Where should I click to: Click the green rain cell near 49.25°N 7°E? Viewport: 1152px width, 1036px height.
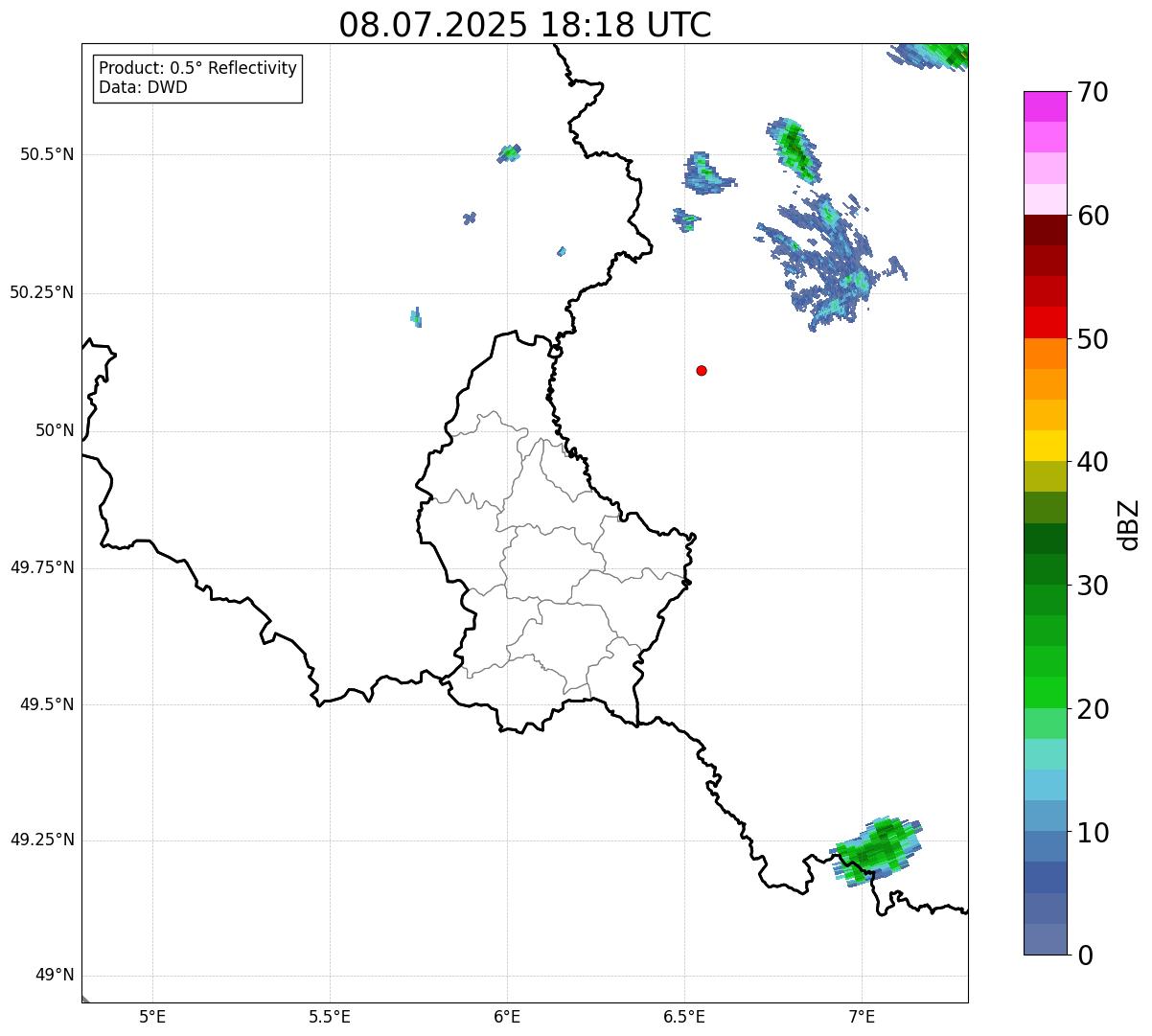pos(876,849)
